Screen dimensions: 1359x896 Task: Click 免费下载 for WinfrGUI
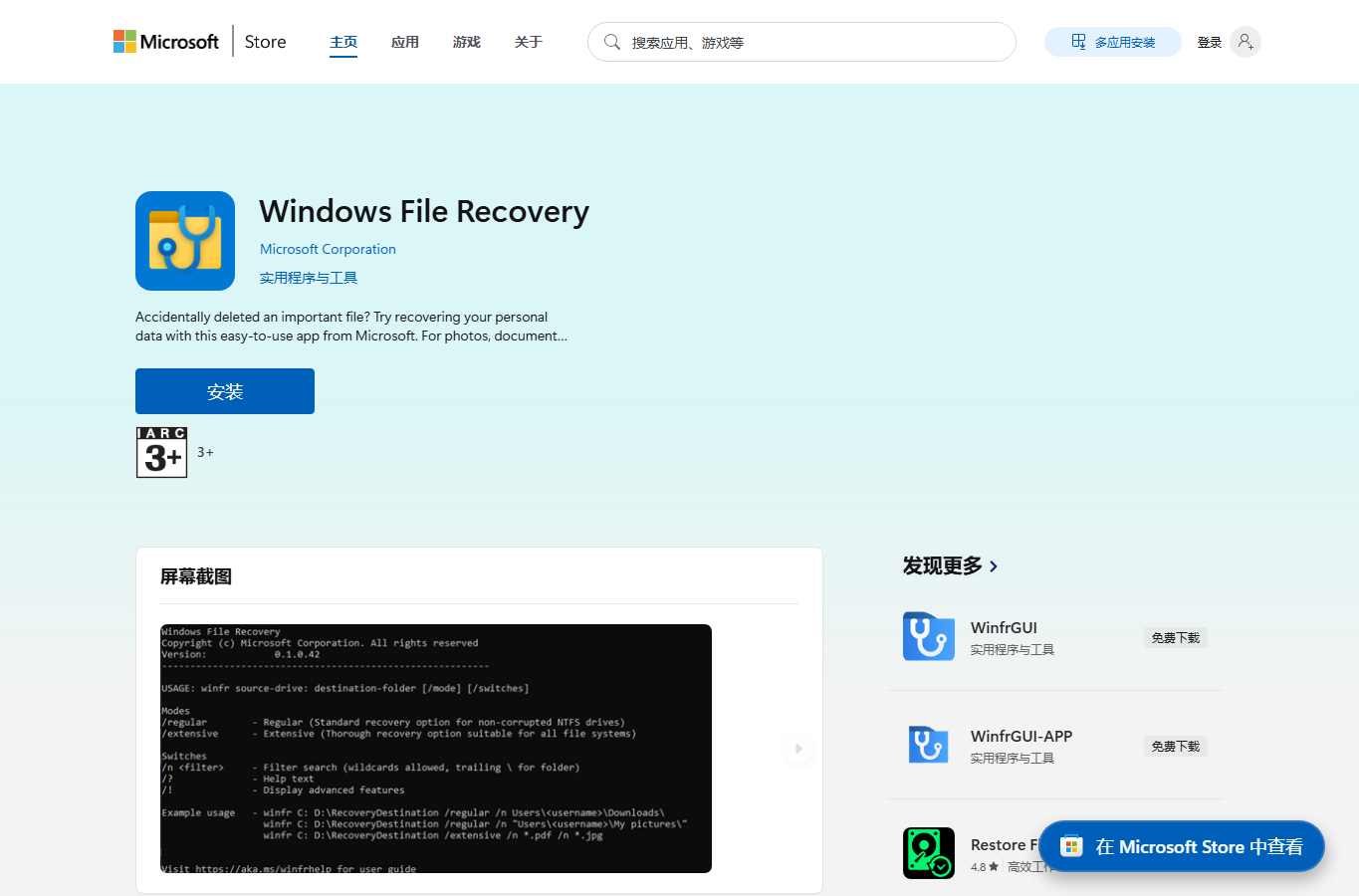(1176, 637)
